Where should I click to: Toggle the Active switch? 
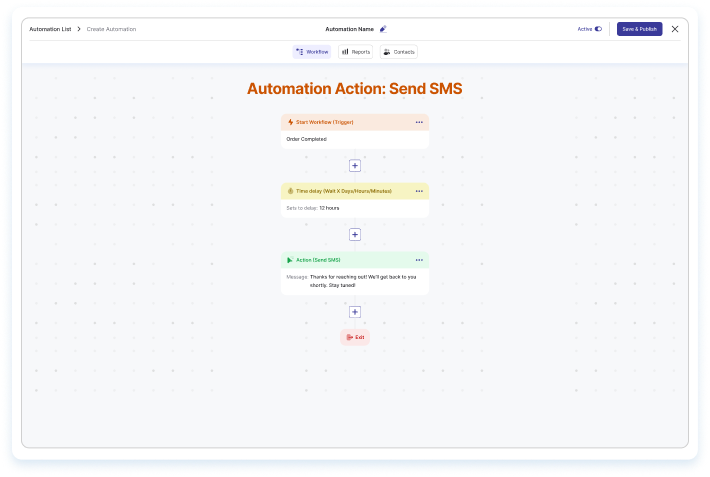coord(598,29)
